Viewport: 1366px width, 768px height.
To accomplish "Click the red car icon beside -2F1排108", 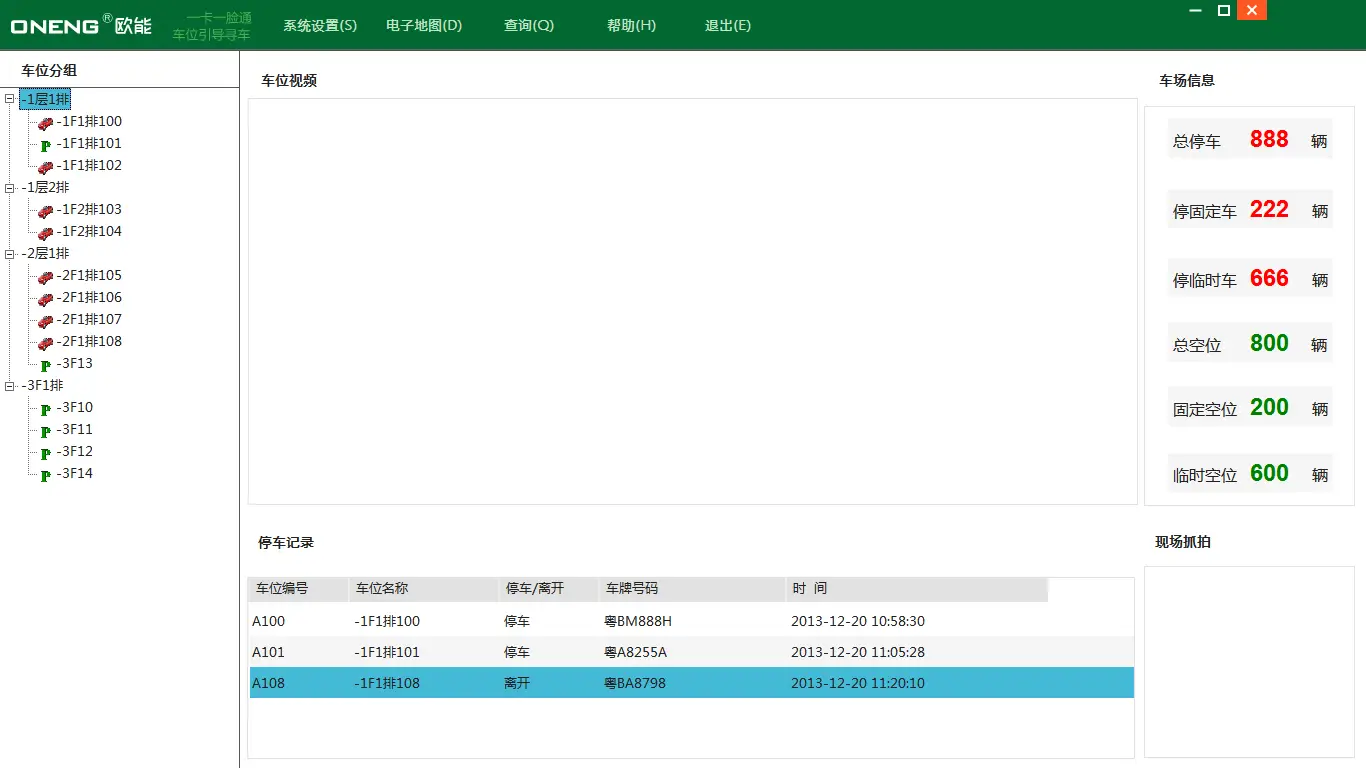I will coord(45,343).
